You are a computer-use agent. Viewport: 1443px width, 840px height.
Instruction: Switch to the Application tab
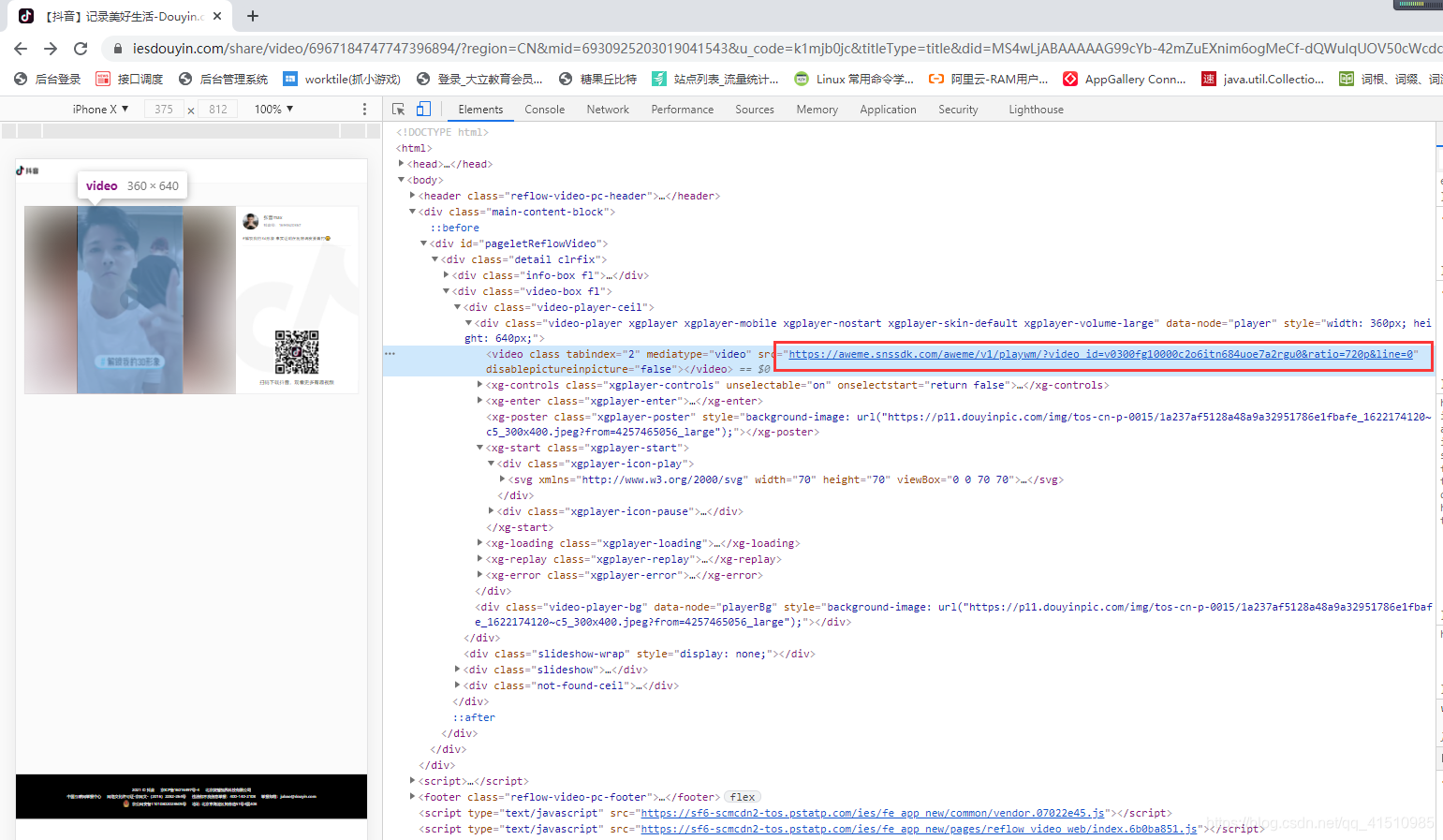[x=888, y=110]
